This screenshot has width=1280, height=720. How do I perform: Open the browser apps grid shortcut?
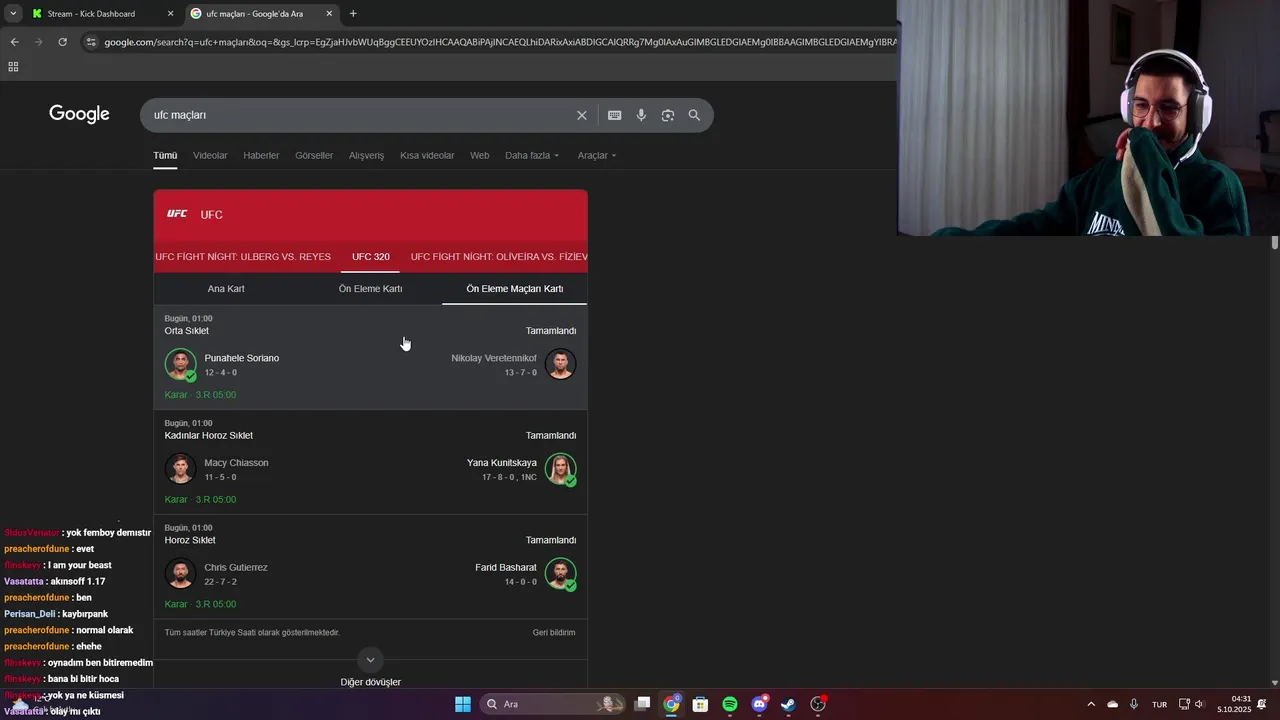(13, 67)
